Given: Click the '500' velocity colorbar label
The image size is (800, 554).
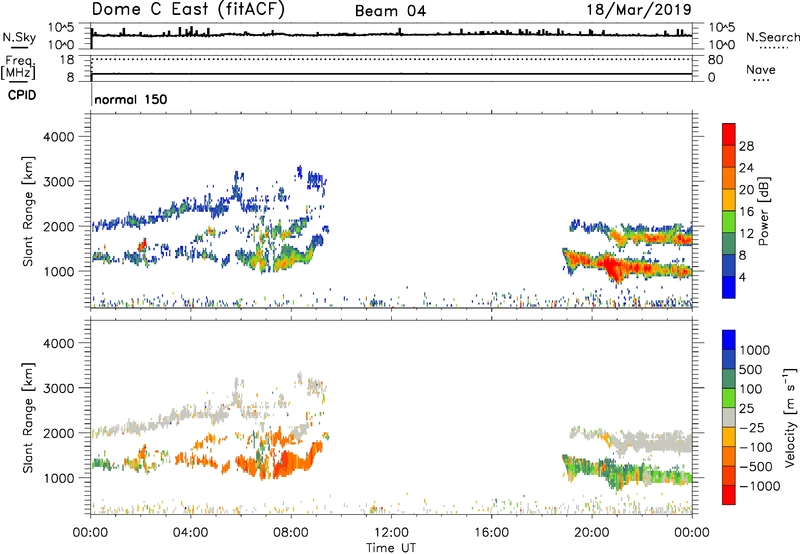Looking at the screenshot, I should 751,370.
